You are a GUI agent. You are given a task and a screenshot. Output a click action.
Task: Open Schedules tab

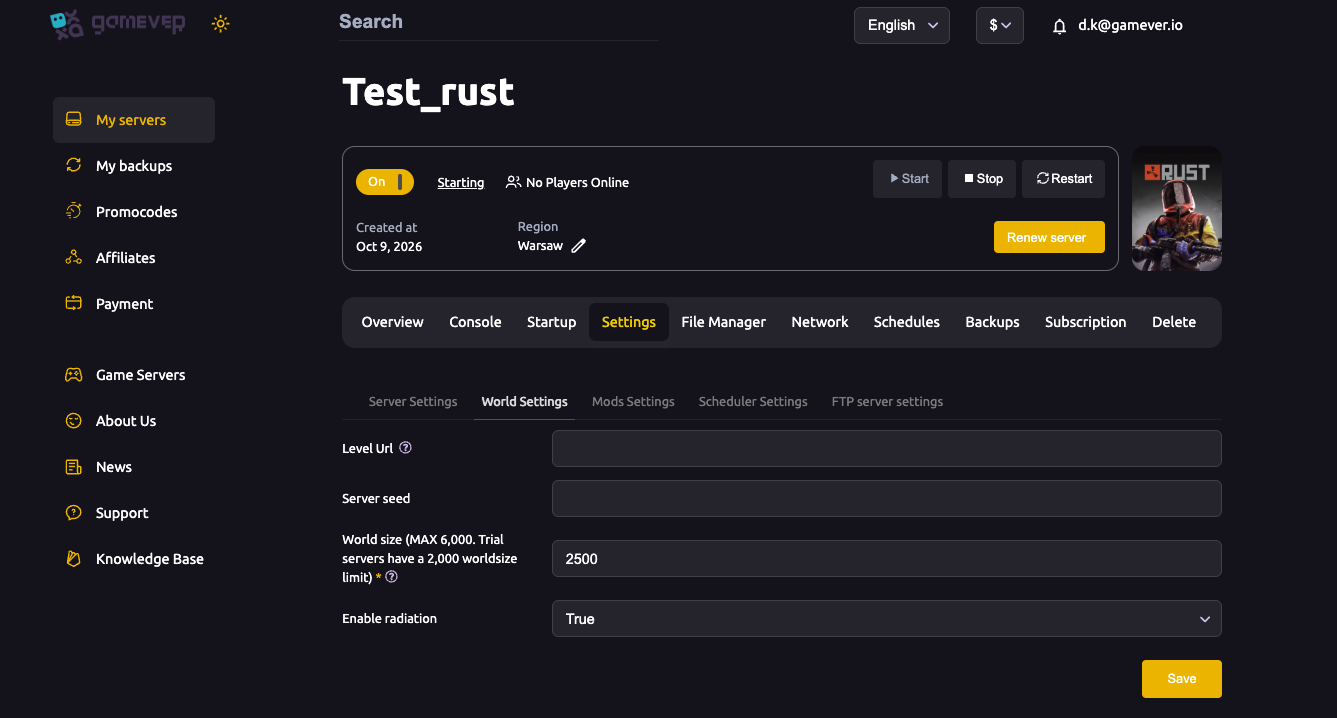tap(907, 322)
